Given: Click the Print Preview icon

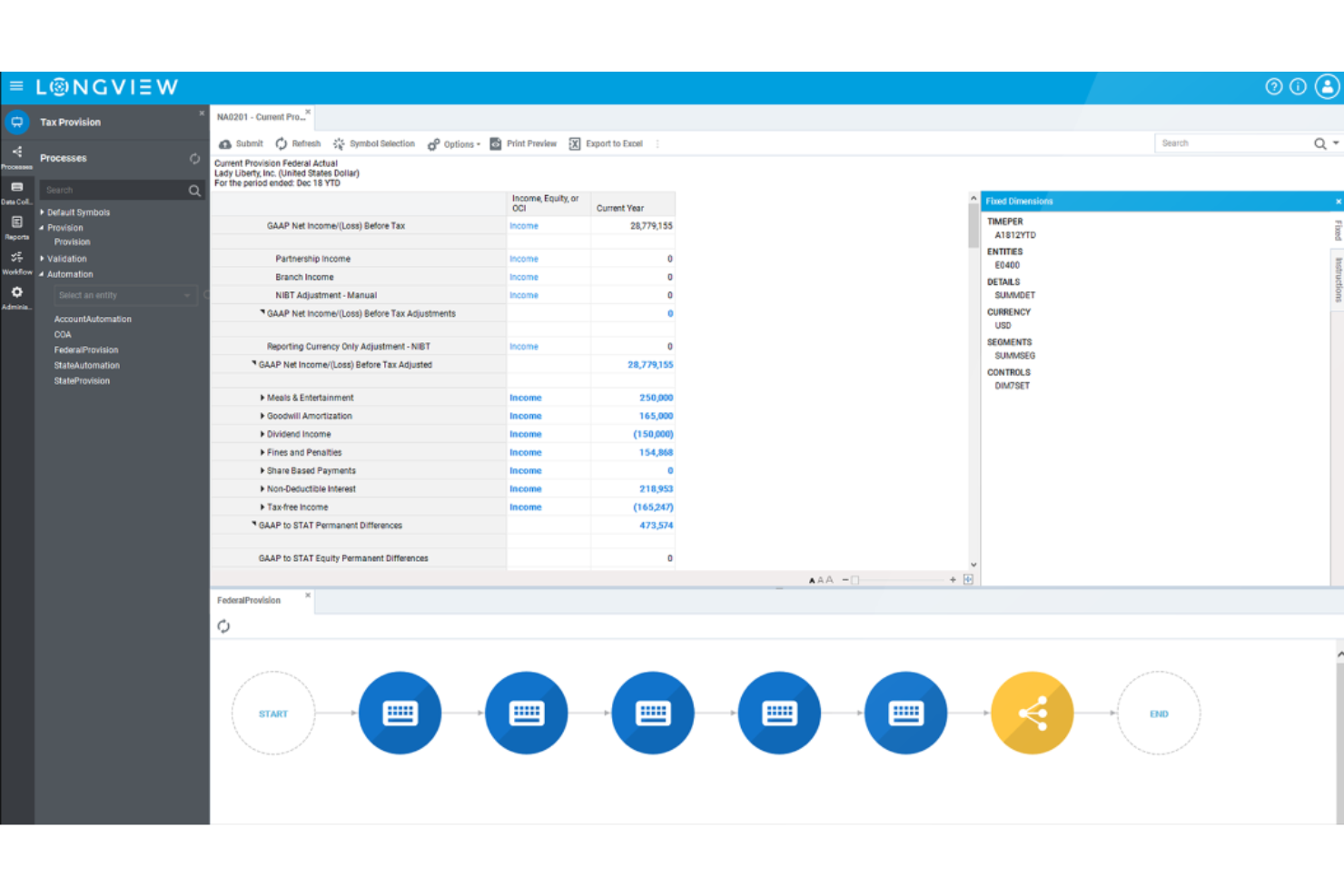Looking at the screenshot, I should (495, 143).
